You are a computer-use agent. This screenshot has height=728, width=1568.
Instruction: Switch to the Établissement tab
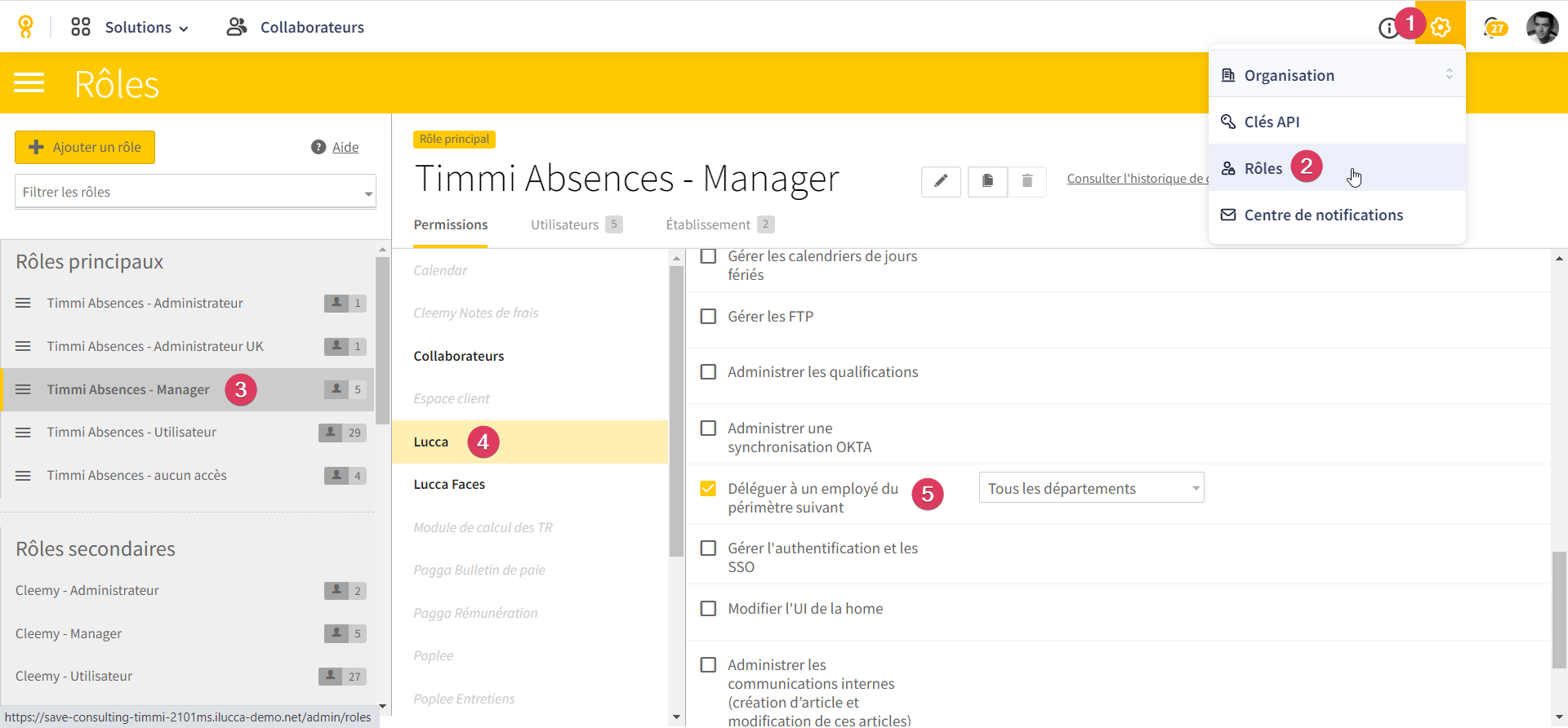tap(720, 224)
